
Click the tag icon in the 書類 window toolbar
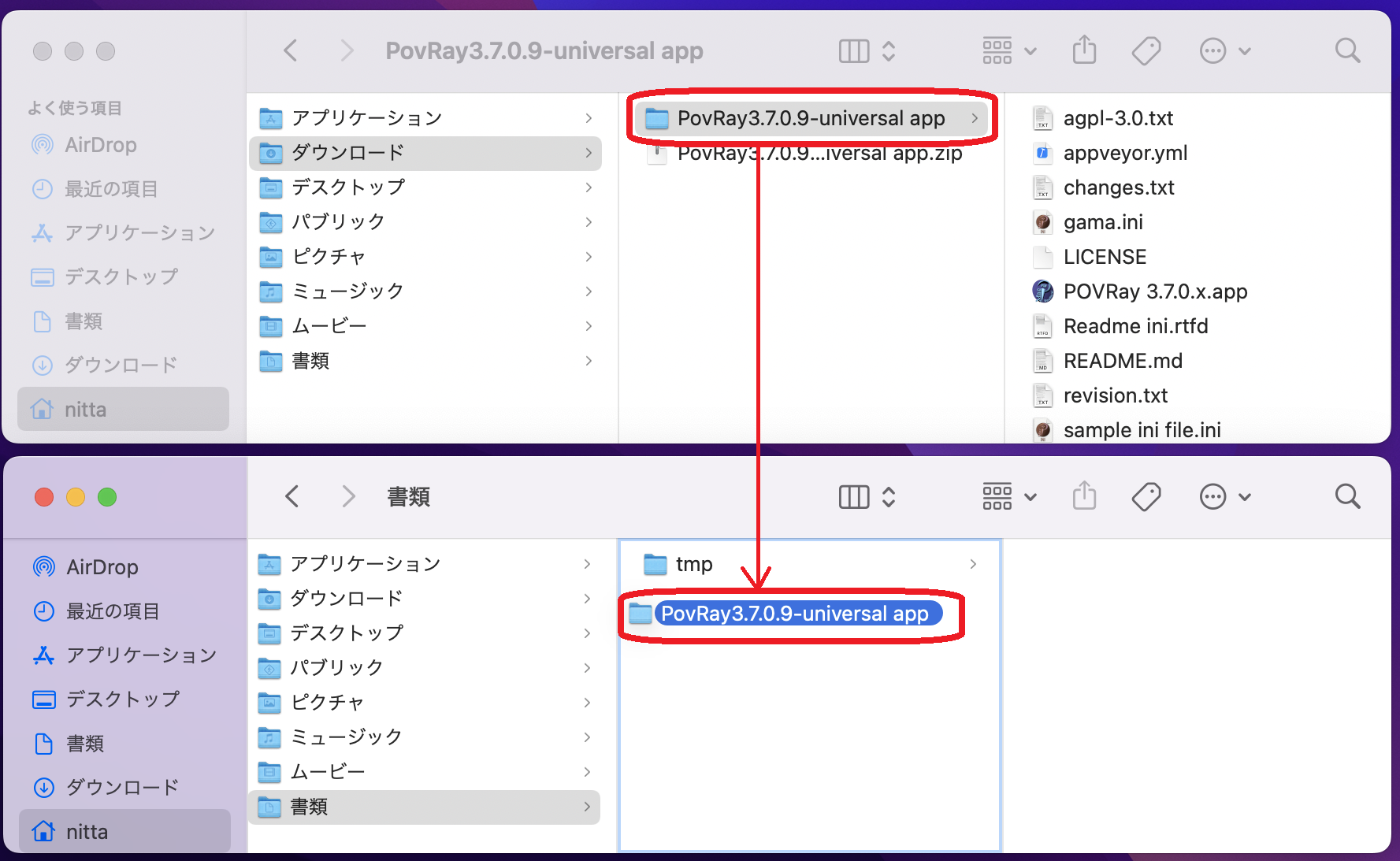[1146, 496]
